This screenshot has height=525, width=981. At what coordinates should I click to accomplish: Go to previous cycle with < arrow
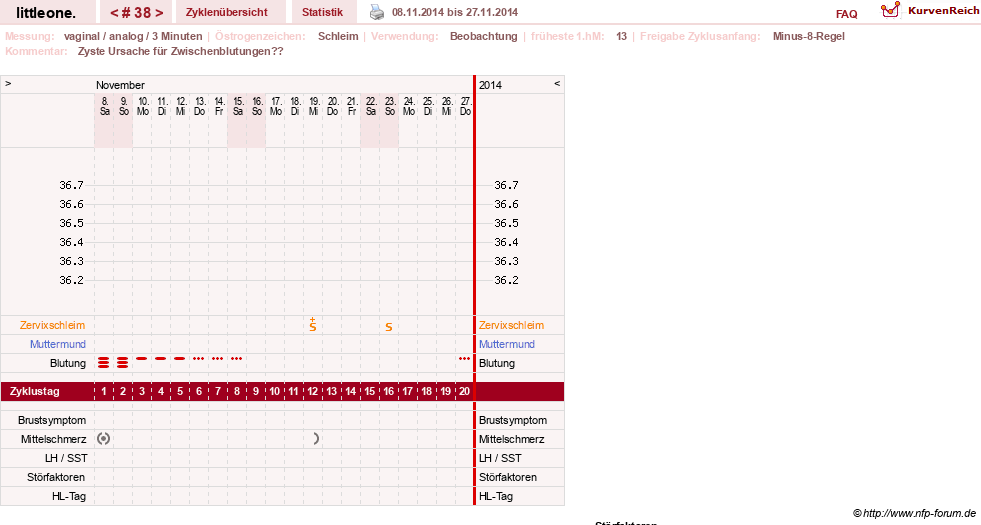(x=114, y=13)
